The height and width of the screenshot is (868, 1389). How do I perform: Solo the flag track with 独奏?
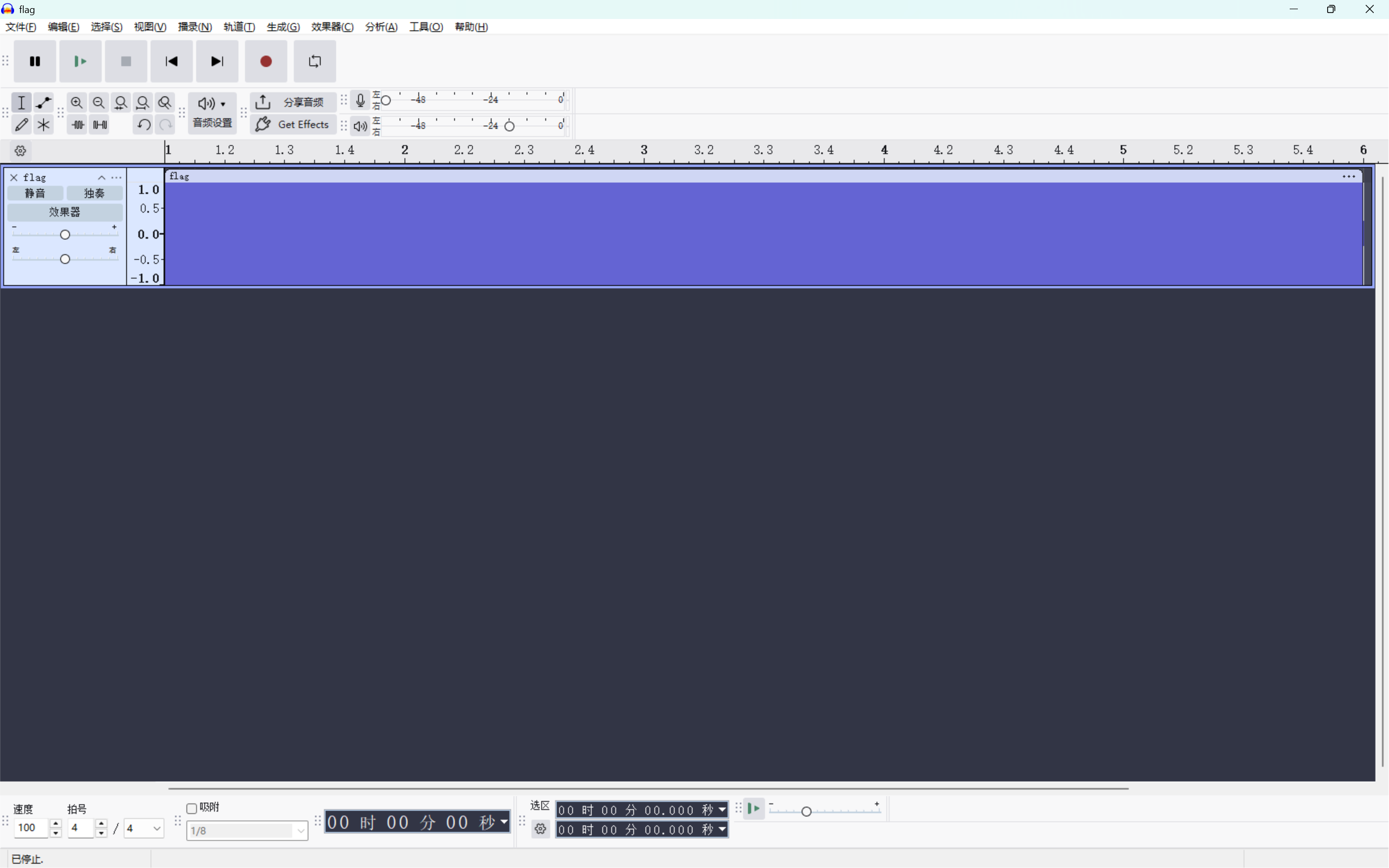[94, 194]
